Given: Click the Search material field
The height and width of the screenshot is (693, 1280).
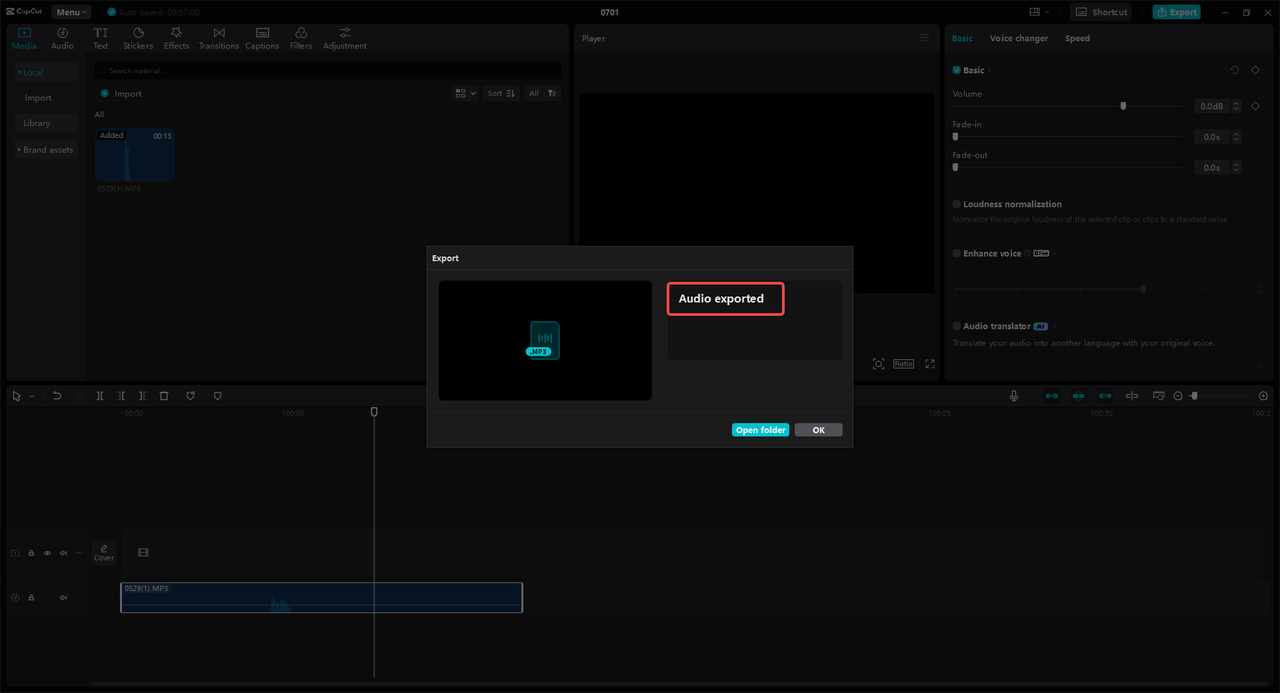Looking at the screenshot, I should [328, 71].
